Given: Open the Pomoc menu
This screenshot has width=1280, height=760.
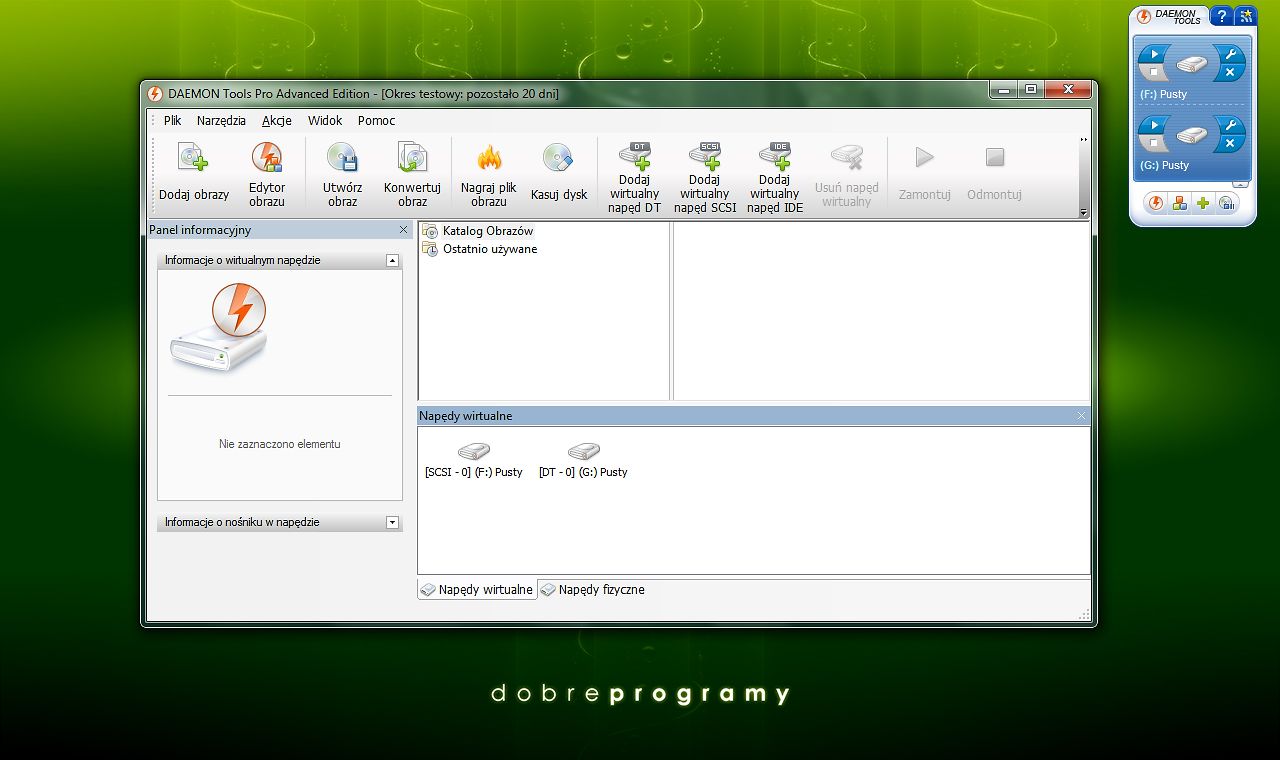Looking at the screenshot, I should (377, 120).
